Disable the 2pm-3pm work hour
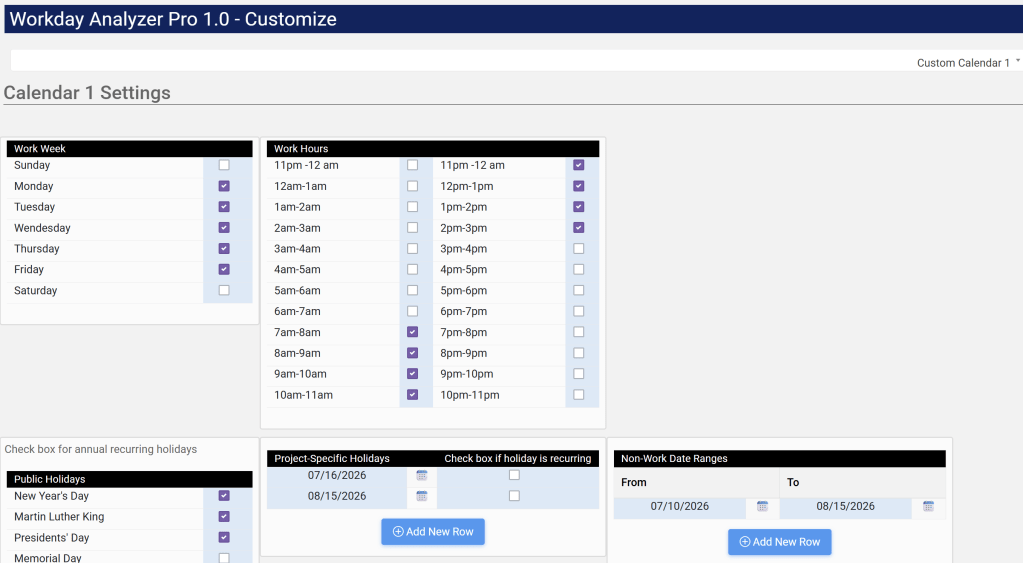This screenshot has width=1023, height=563. [x=579, y=228]
